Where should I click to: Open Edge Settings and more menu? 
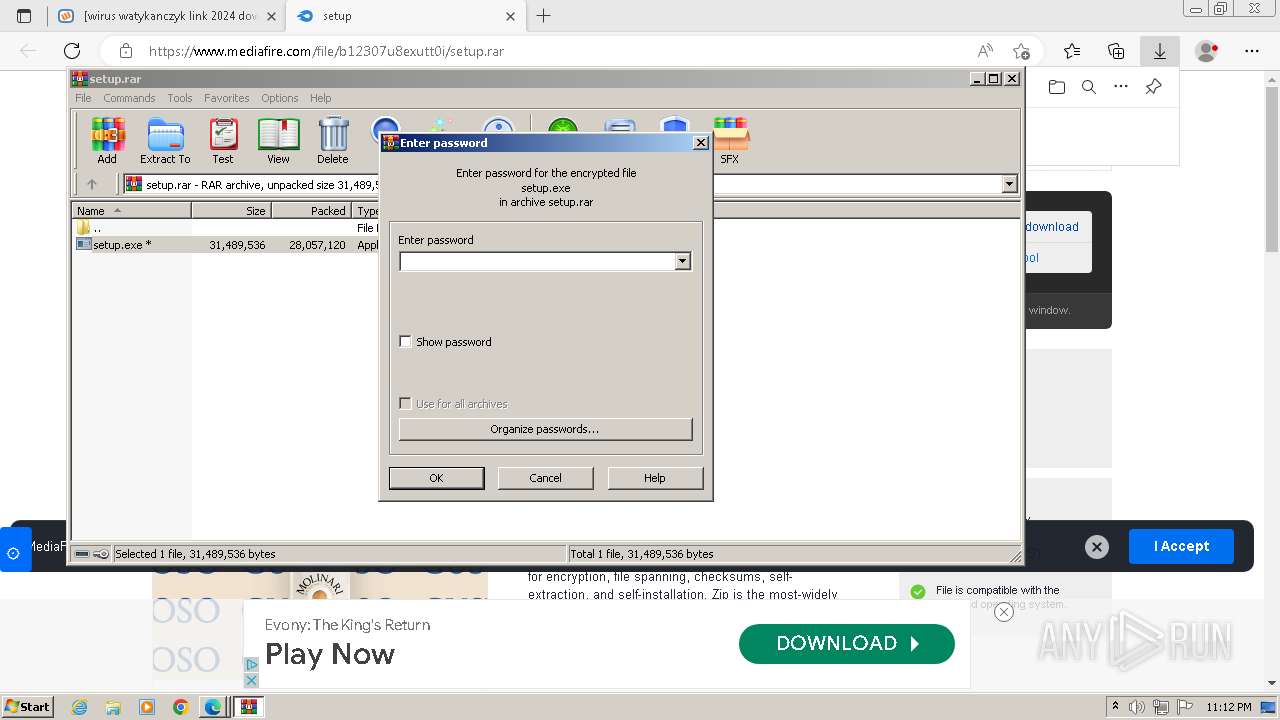[1252, 51]
